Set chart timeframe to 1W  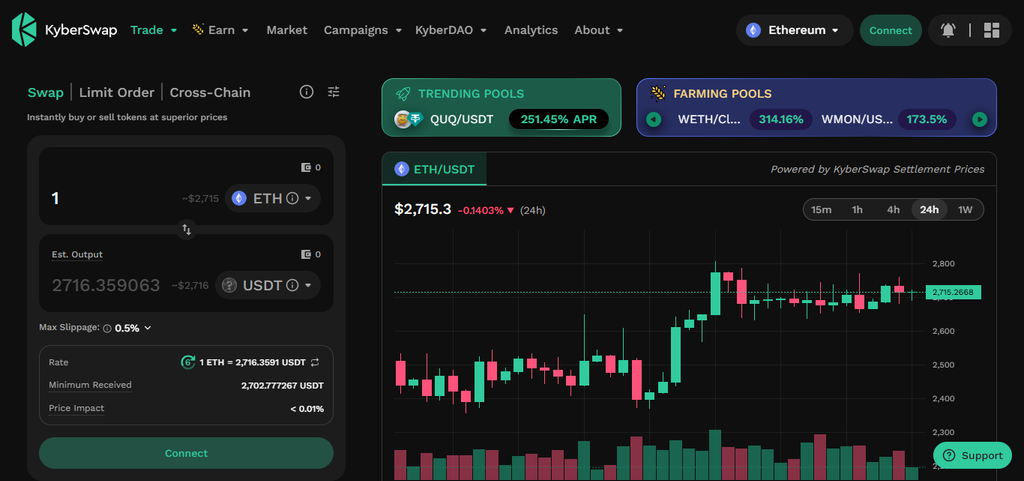coord(965,209)
